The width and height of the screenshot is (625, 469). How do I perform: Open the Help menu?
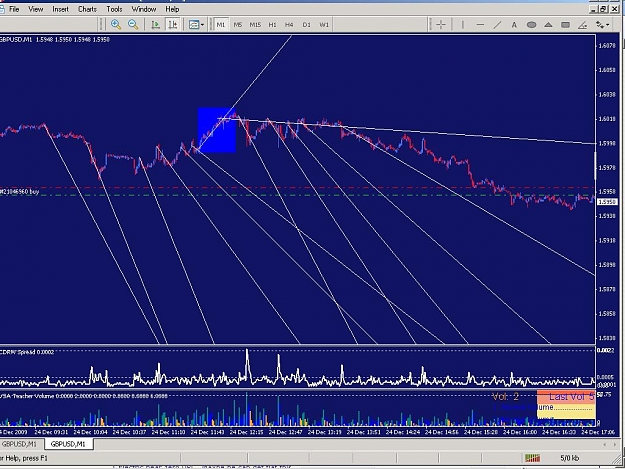coord(172,9)
